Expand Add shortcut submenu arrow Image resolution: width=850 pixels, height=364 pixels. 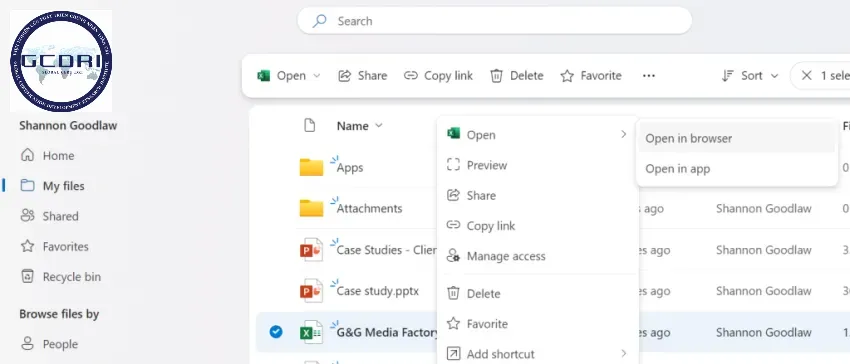pyautogui.click(x=623, y=354)
